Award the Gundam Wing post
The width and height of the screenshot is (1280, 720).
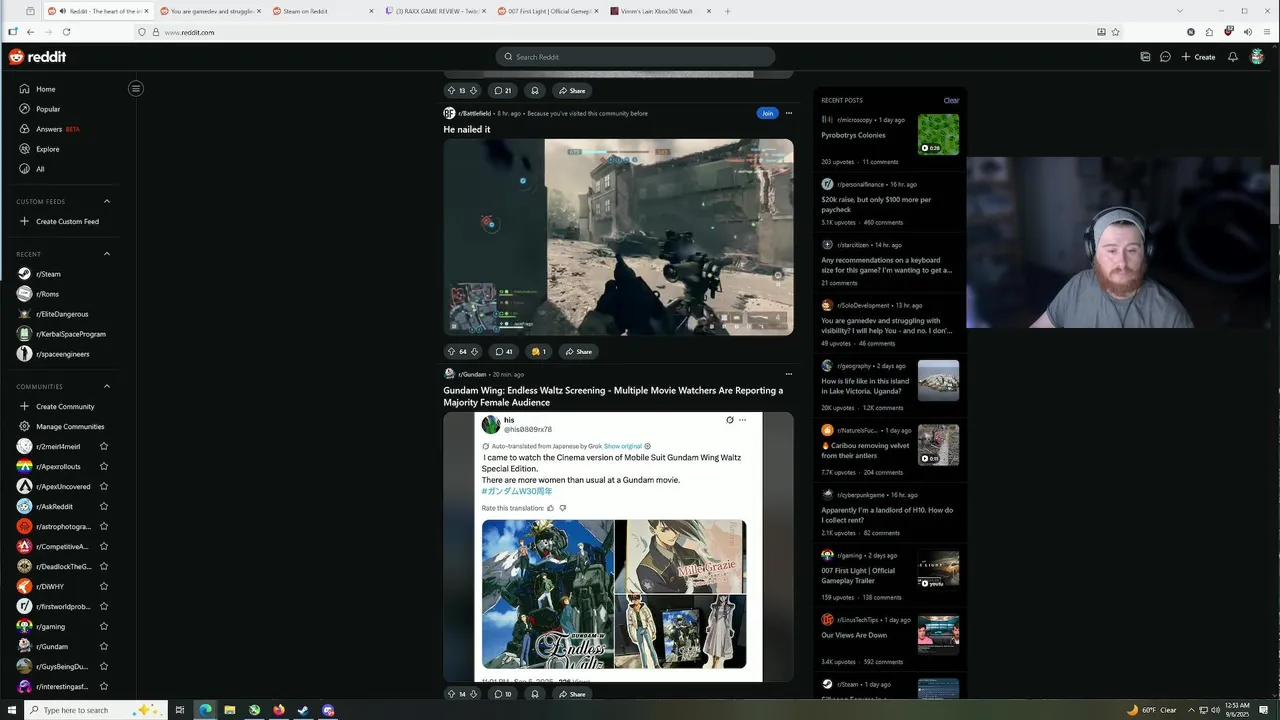pos(535,694)
